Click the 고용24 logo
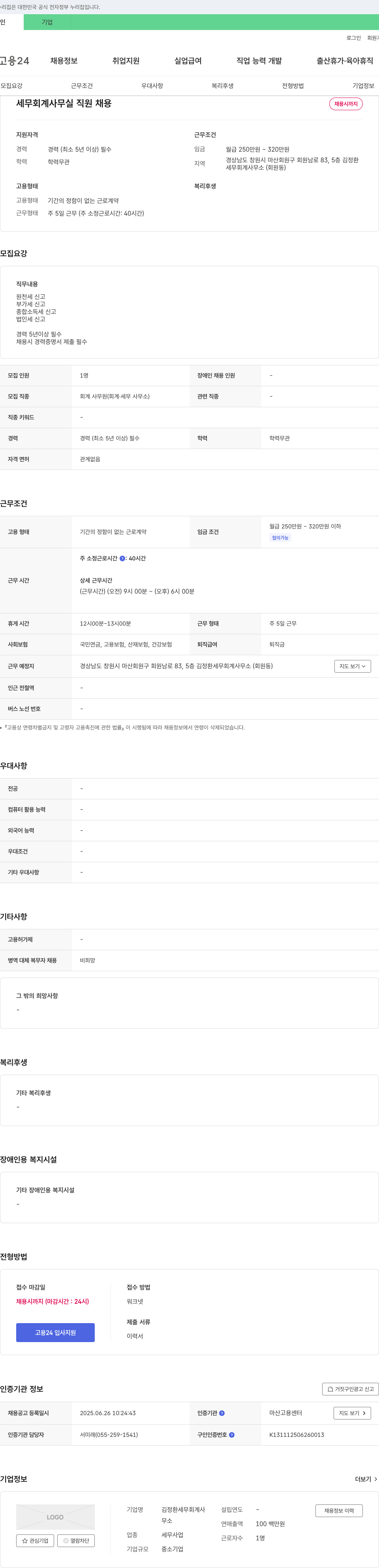Image resolution: width=379 pixels, height=1568 pixels. [15, 61]
